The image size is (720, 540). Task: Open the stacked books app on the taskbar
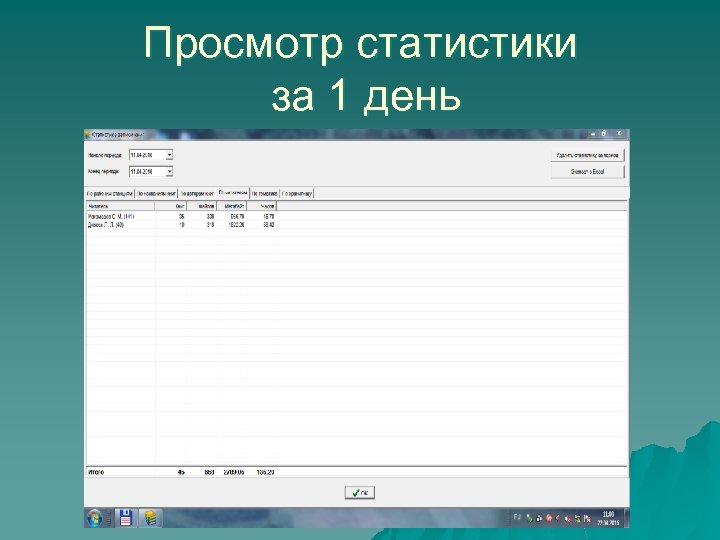pyautogui.click(x=151, y=518)
